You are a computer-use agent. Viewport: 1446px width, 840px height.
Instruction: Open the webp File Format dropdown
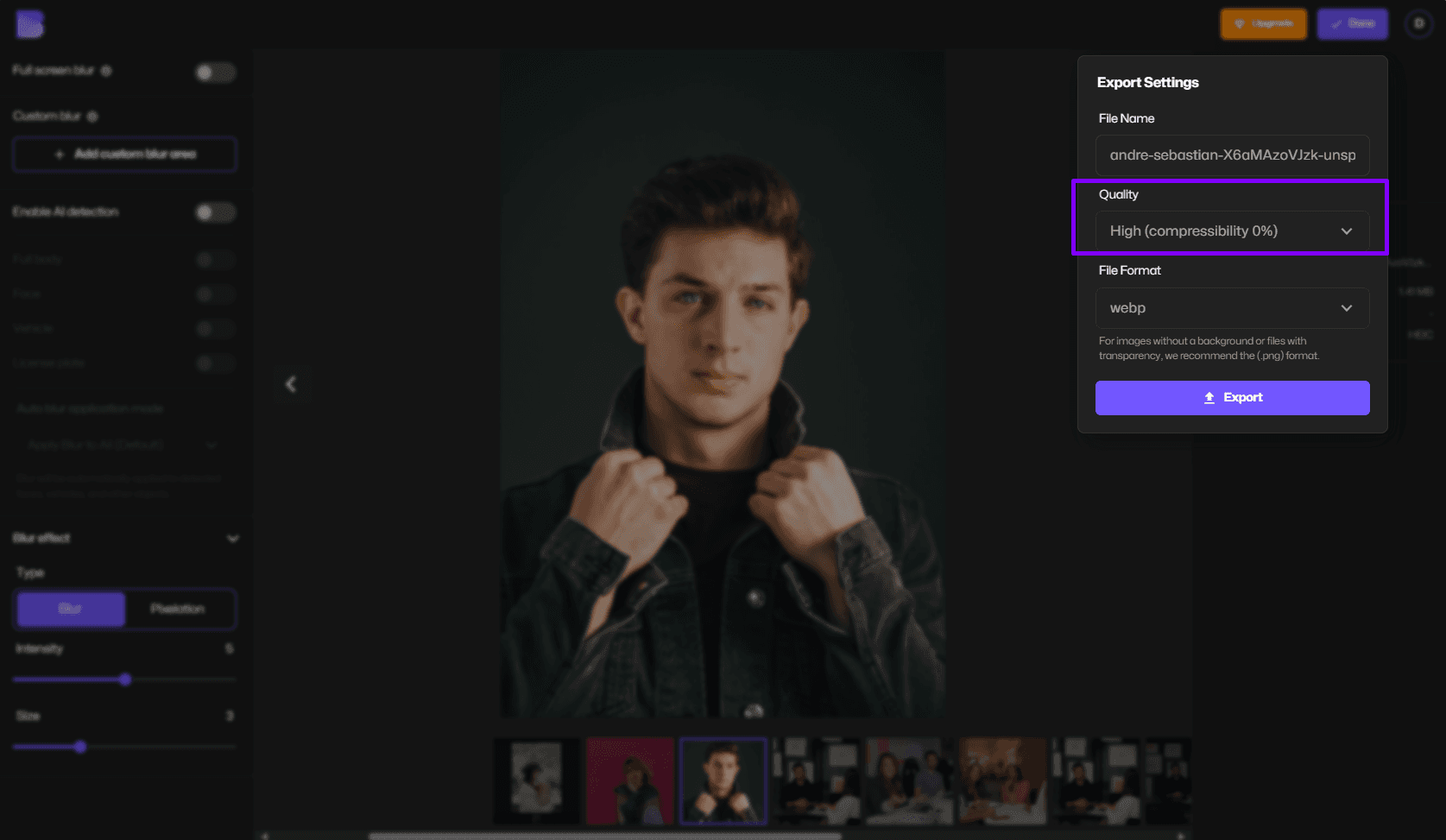[x=1232, y=307]
